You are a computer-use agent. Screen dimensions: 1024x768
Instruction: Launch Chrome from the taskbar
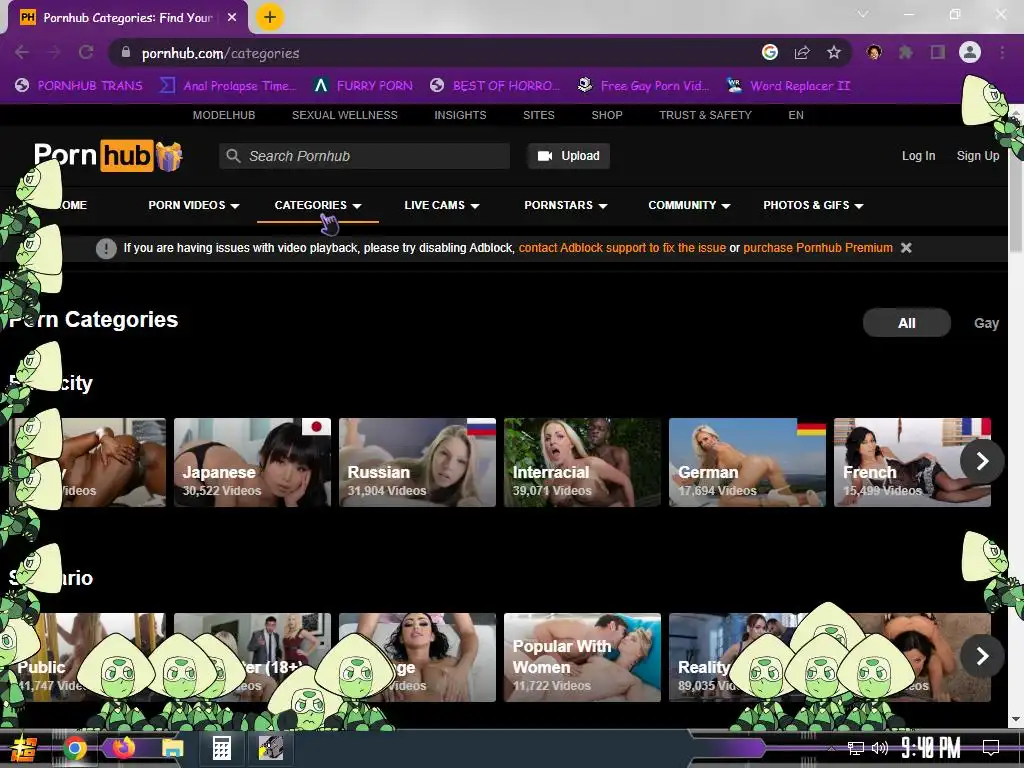74,748
